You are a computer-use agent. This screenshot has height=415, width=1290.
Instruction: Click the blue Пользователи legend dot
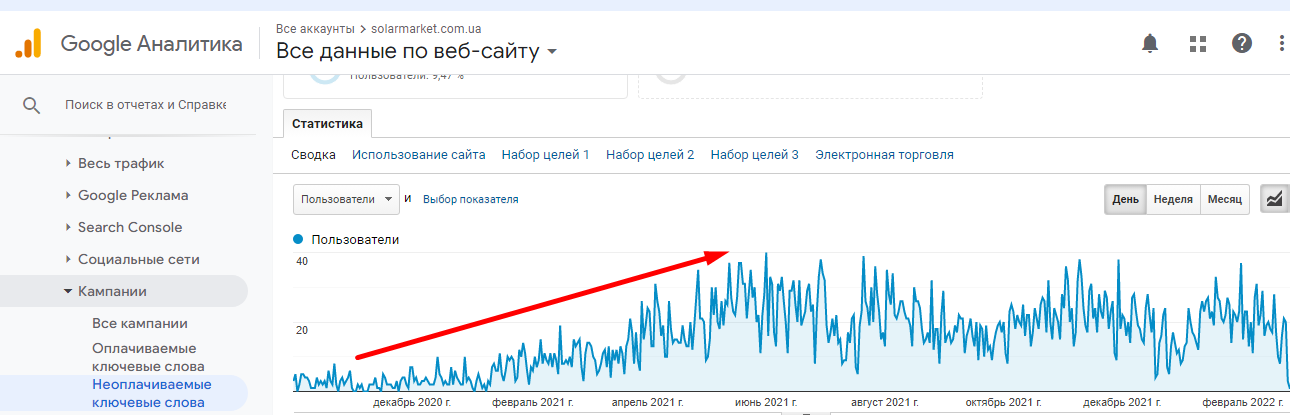298,240
